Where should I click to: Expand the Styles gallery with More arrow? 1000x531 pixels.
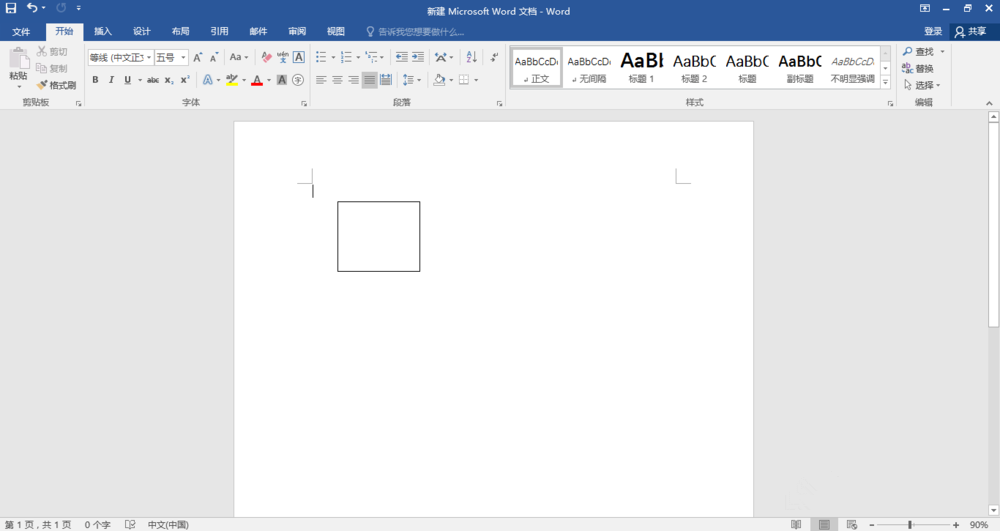click(x=885, y=82)
